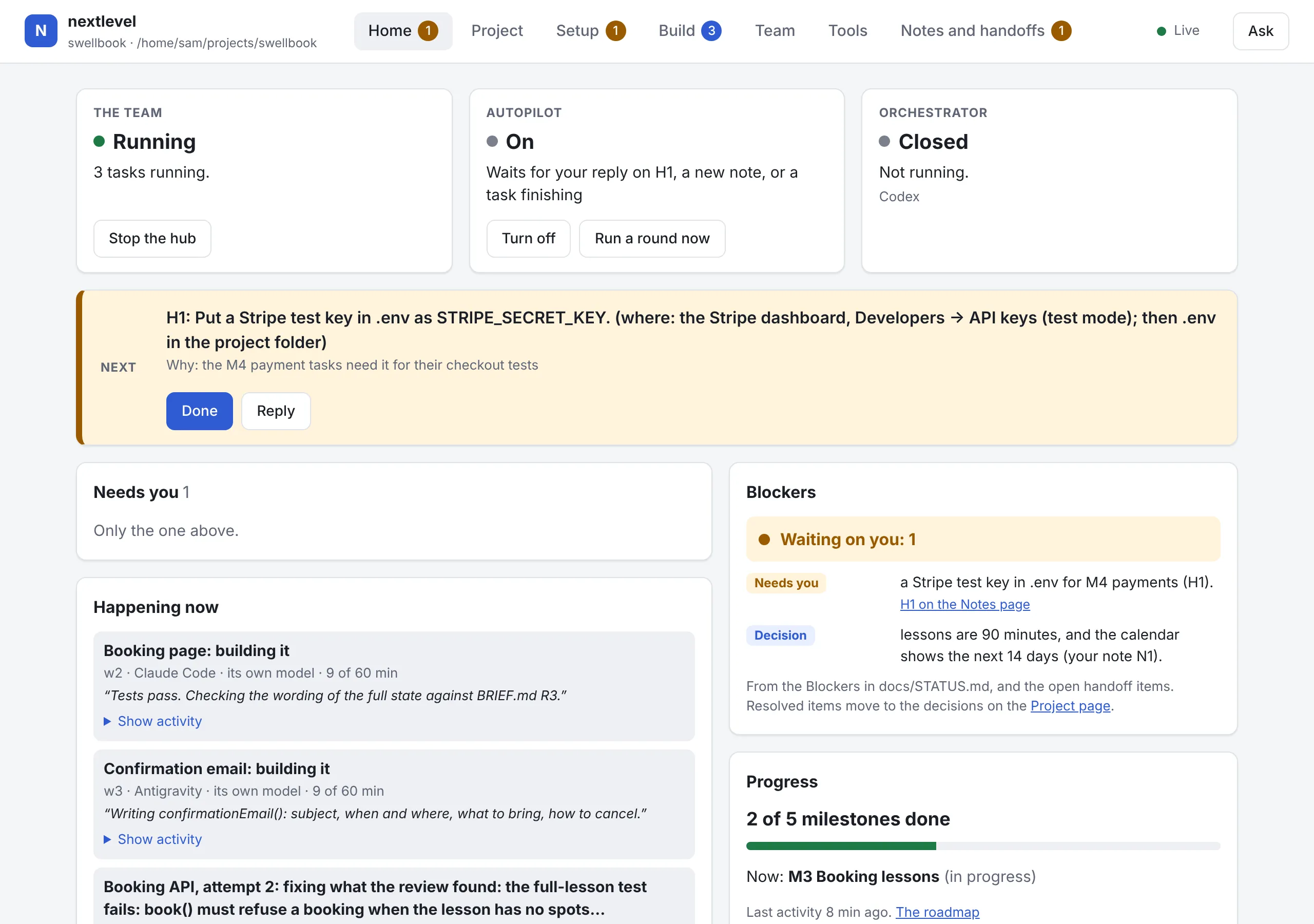Click the 'Booking API, attempt 2' task title

coord(375,898)
